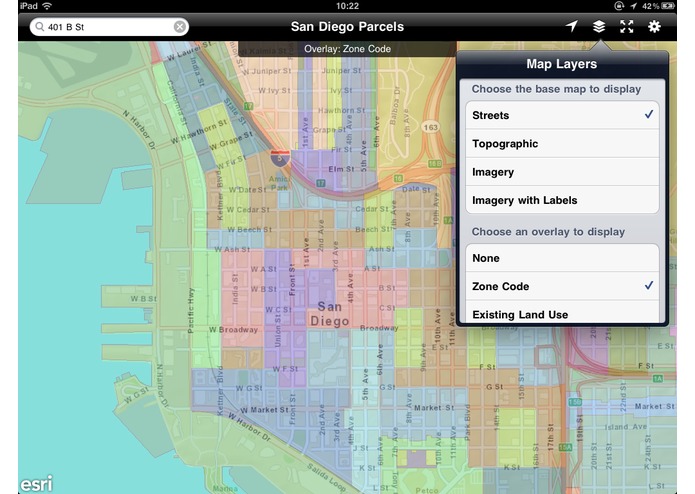Tap the Salida Loop label

(x=327, y=477)
